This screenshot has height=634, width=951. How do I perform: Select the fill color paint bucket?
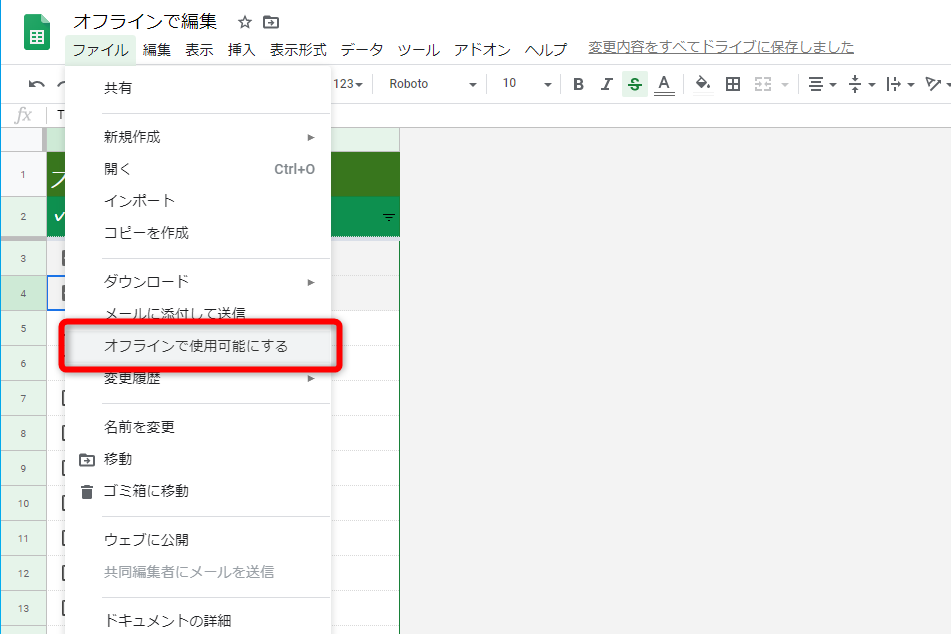pos(702,84)
